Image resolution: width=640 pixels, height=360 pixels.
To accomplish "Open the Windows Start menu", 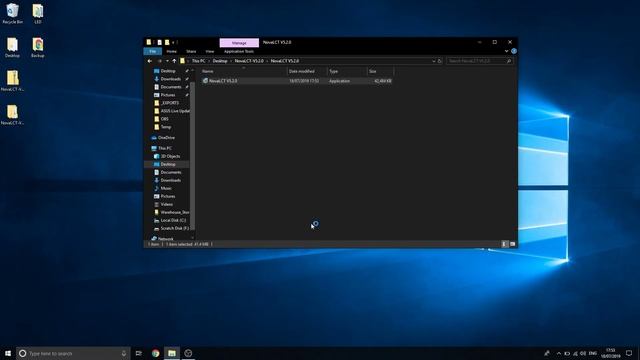I will (8, 353).
